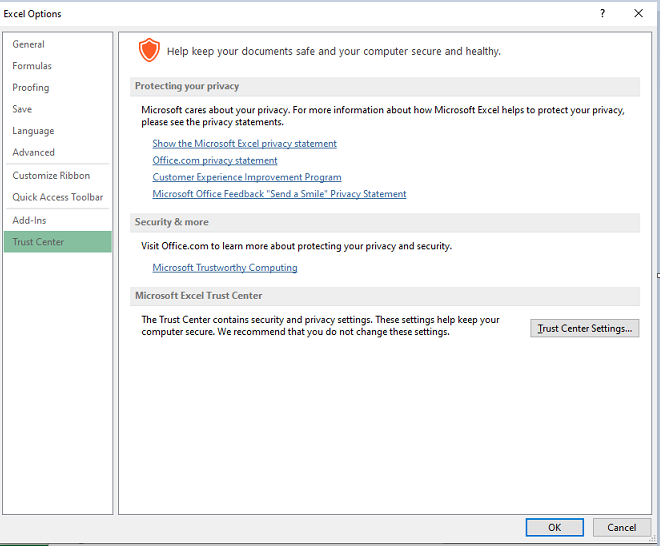The height and width of the screenshot is (546, 660).
Task: Click the 'Help keep your documents safe' text
Action: (x=334, y=51)
